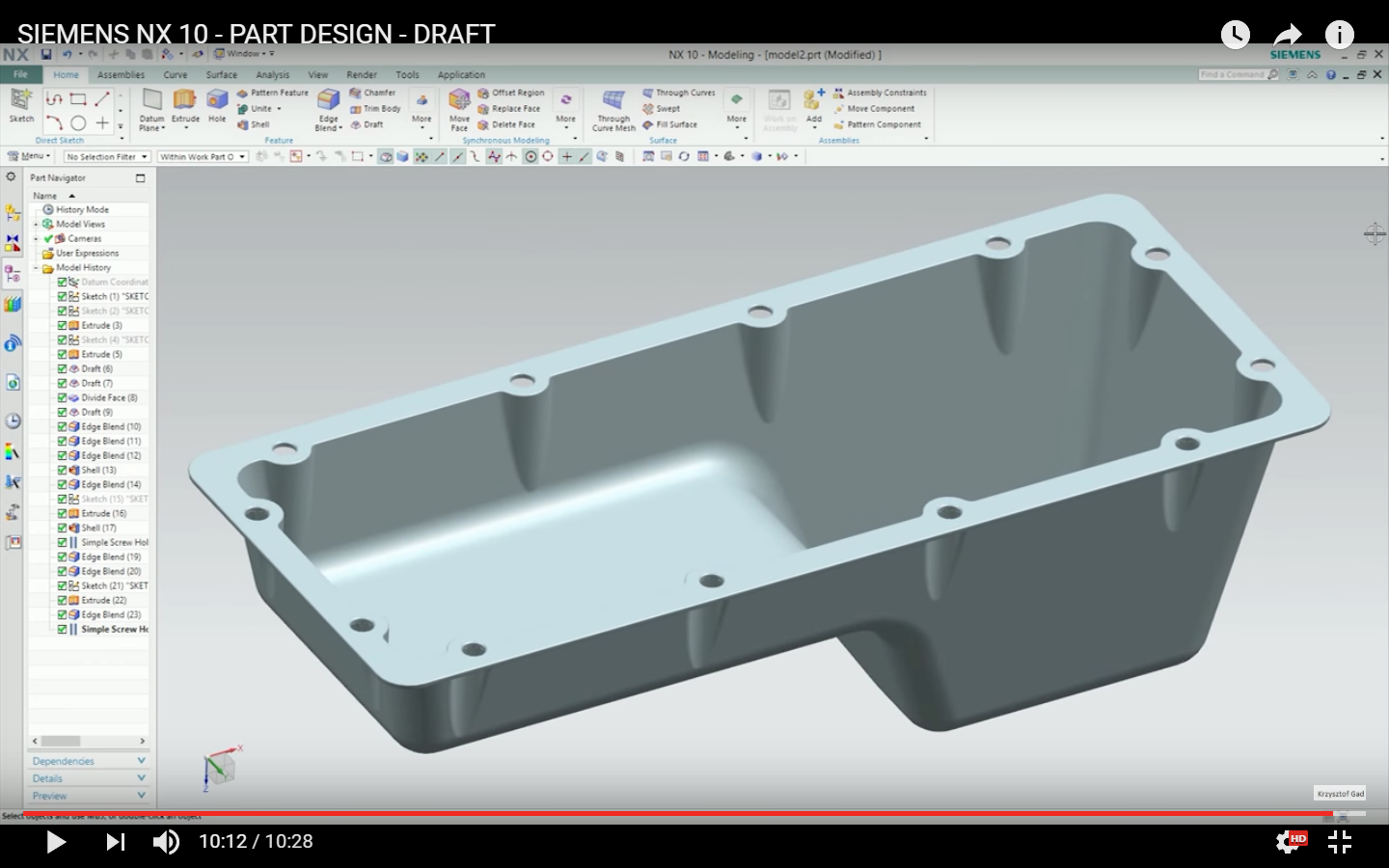Switch to the Curve ribbon tab
The width and height of the screenshot is (1389, 868).
tap(176, 74)
